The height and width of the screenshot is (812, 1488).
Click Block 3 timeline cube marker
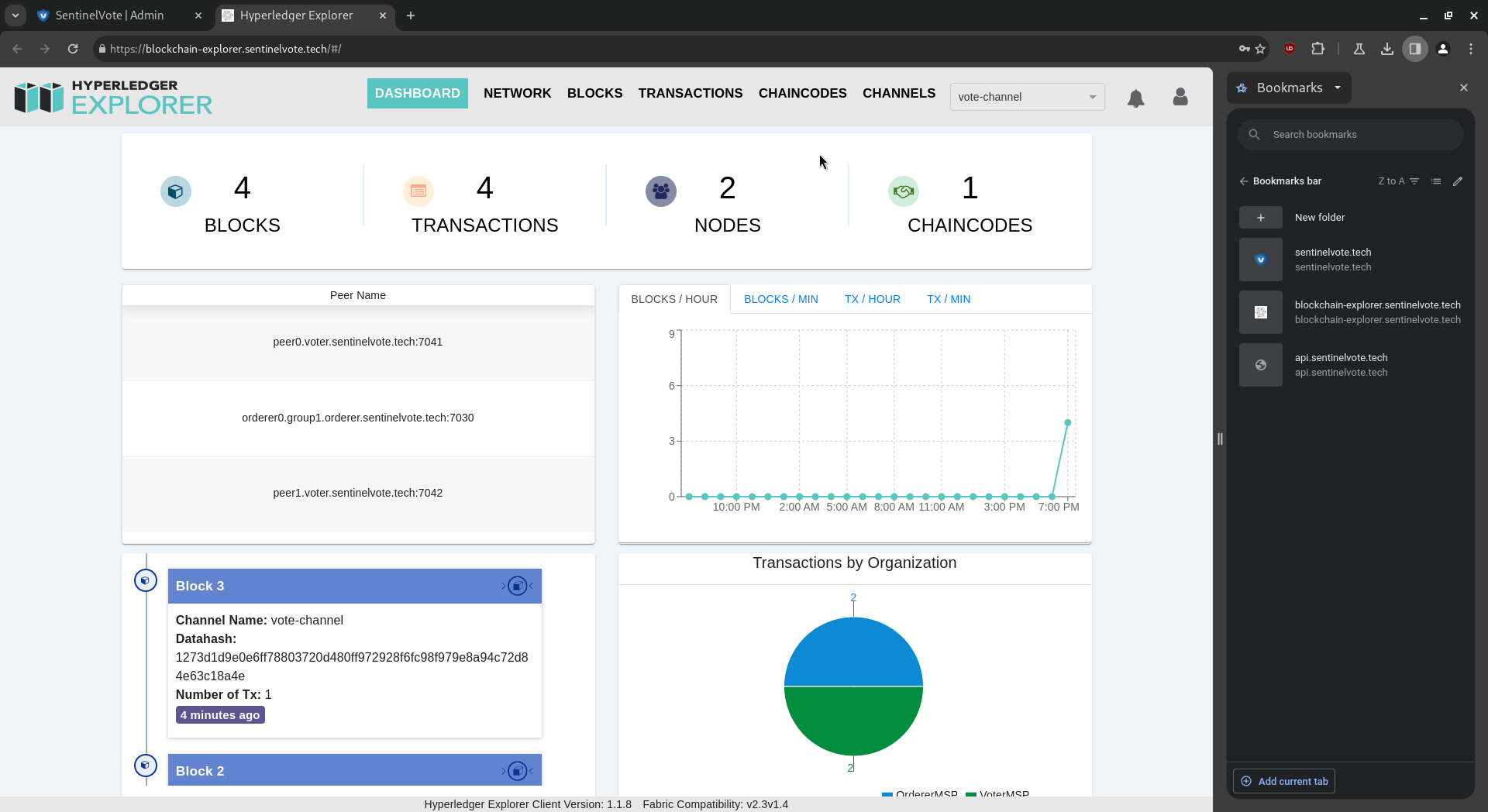tap(146, 580)
